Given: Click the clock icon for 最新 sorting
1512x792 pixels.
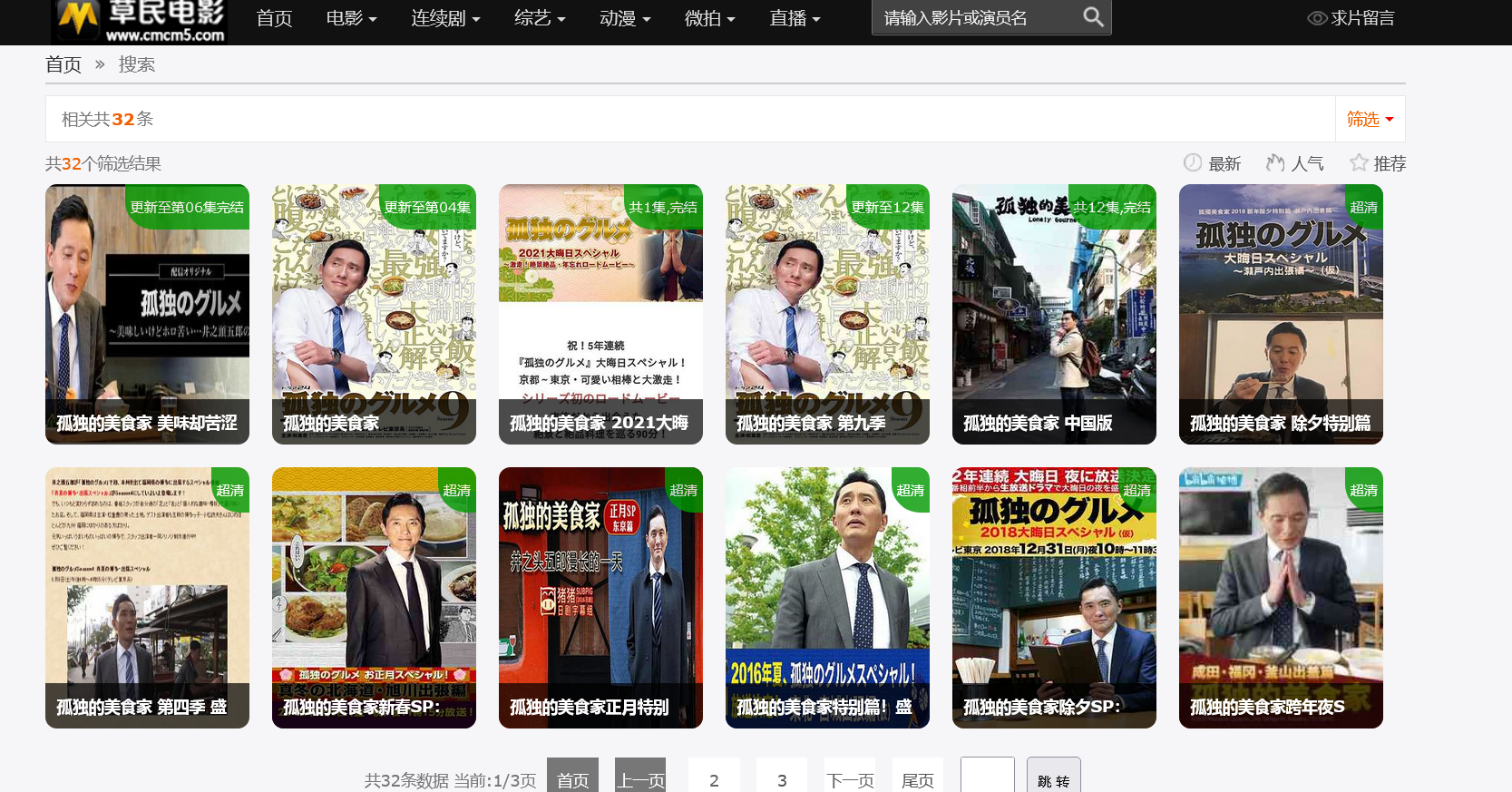Looking at the screenshot, I should point(1193,162).
